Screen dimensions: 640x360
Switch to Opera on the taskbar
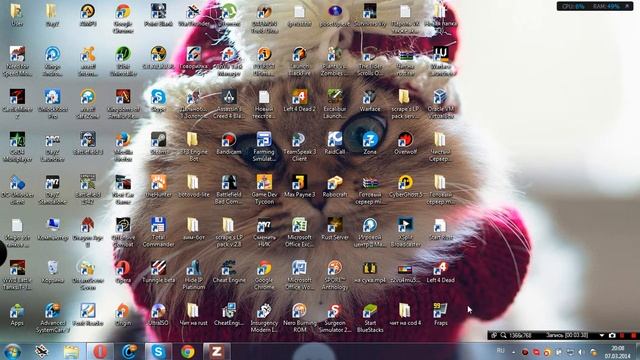[x=100, y=351]
